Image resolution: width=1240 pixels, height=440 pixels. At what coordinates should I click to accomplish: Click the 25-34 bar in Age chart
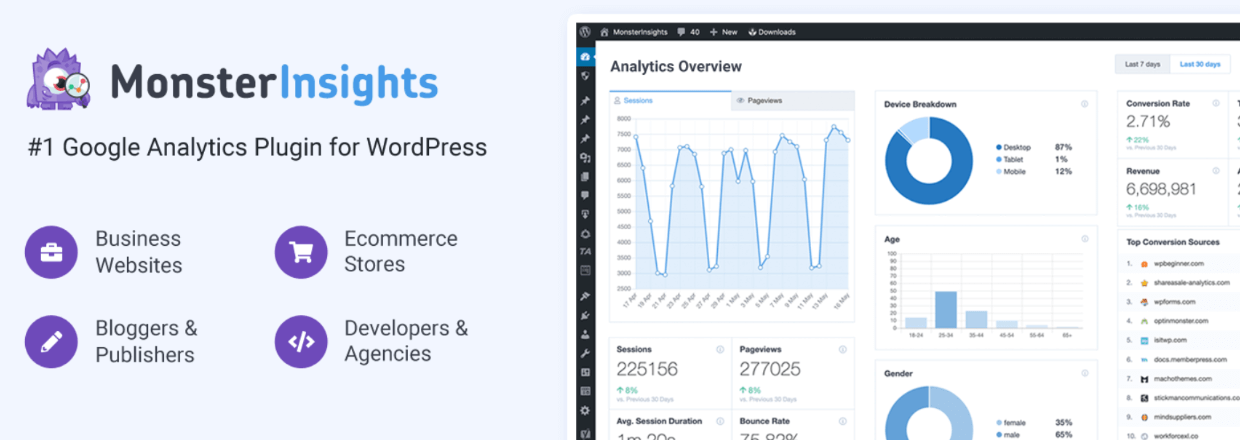945,309
